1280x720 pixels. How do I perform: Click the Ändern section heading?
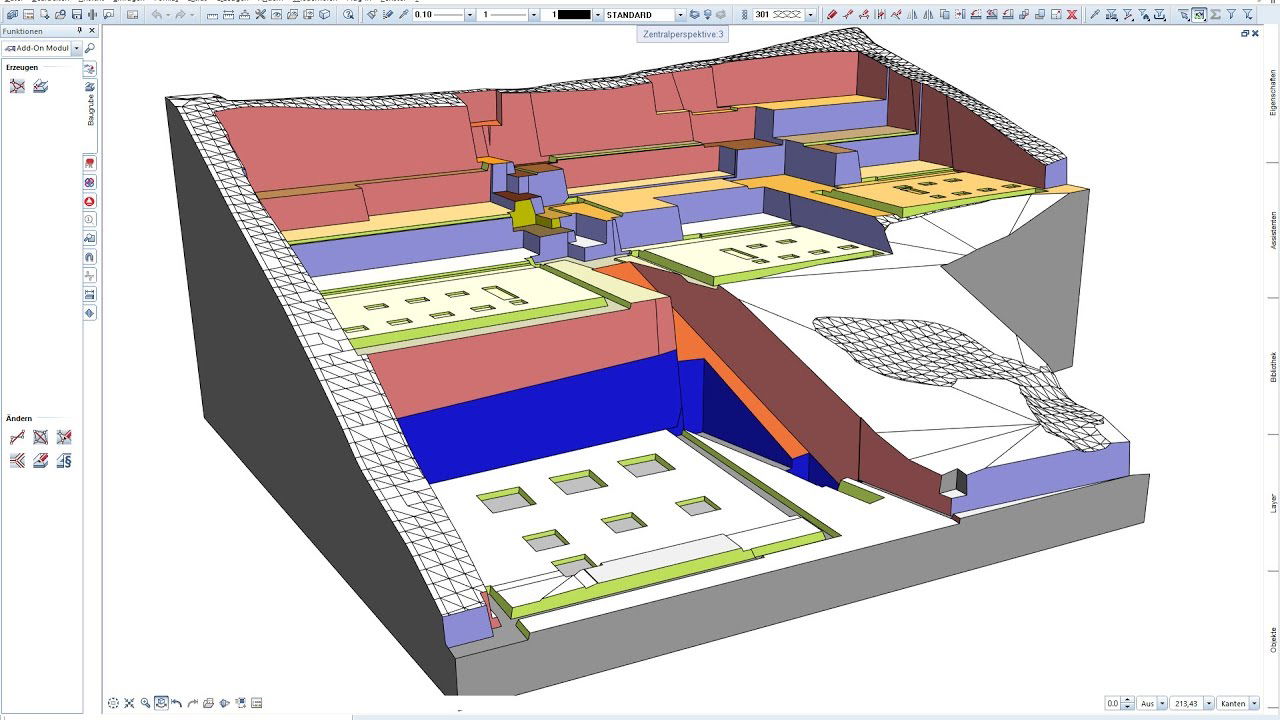(19, 418)
